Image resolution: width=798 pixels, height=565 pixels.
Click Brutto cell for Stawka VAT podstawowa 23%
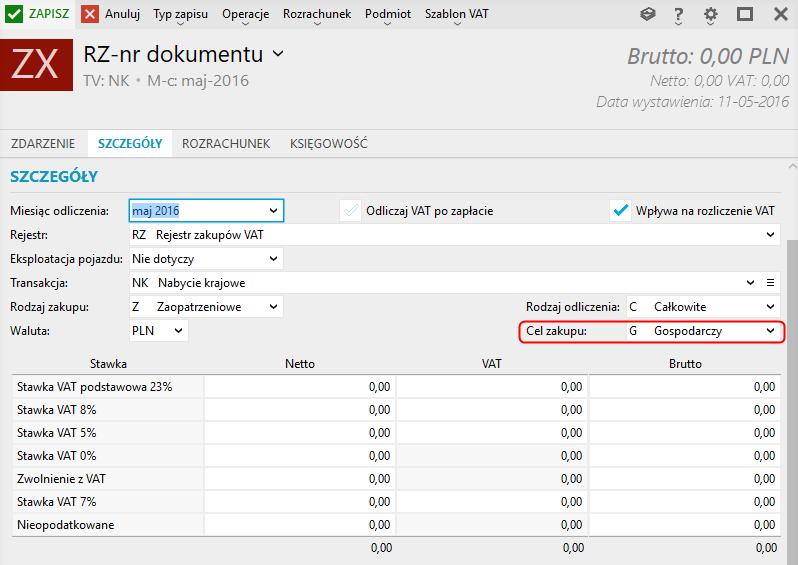click(x=685, y=387)
